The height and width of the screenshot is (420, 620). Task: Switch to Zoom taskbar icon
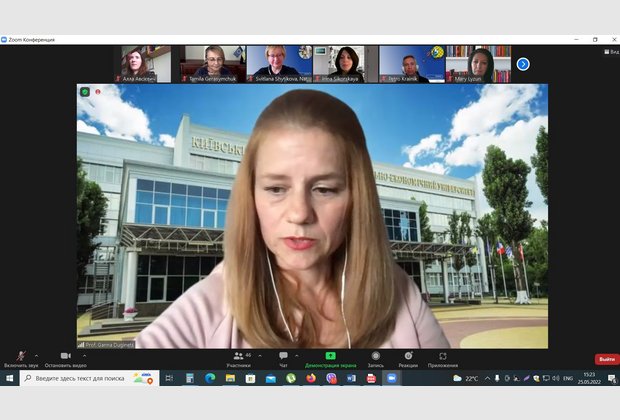(x=391, y=378)
